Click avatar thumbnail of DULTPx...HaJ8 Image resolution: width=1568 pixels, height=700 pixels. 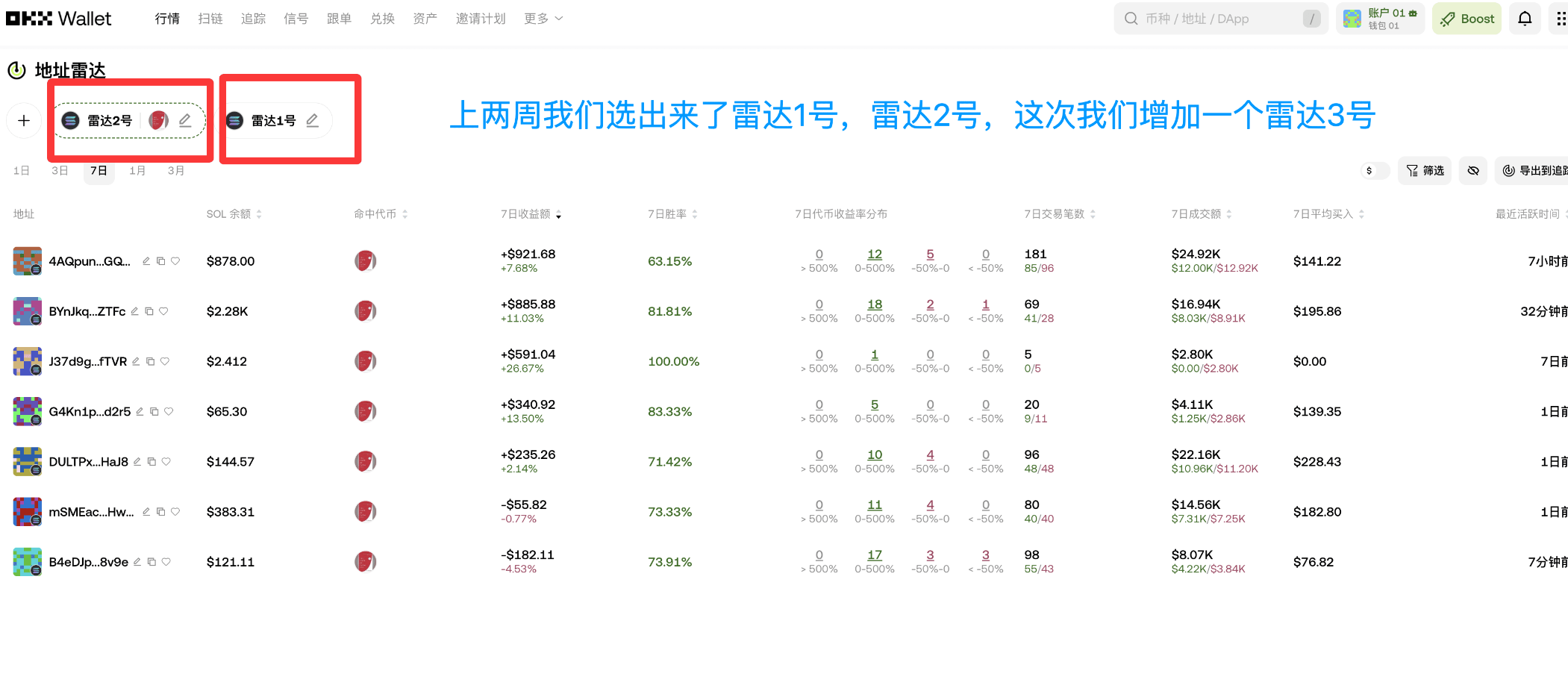[x=28, y=461]
